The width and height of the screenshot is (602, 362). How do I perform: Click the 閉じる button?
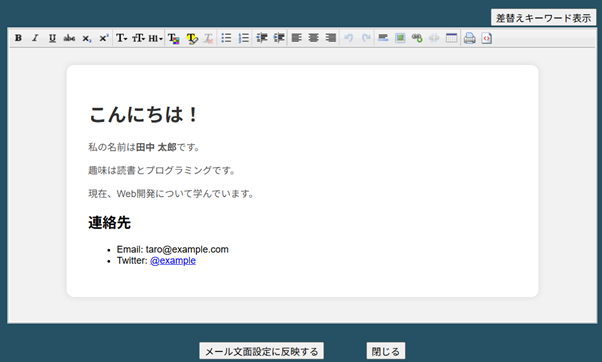click(x=385, y=351)
